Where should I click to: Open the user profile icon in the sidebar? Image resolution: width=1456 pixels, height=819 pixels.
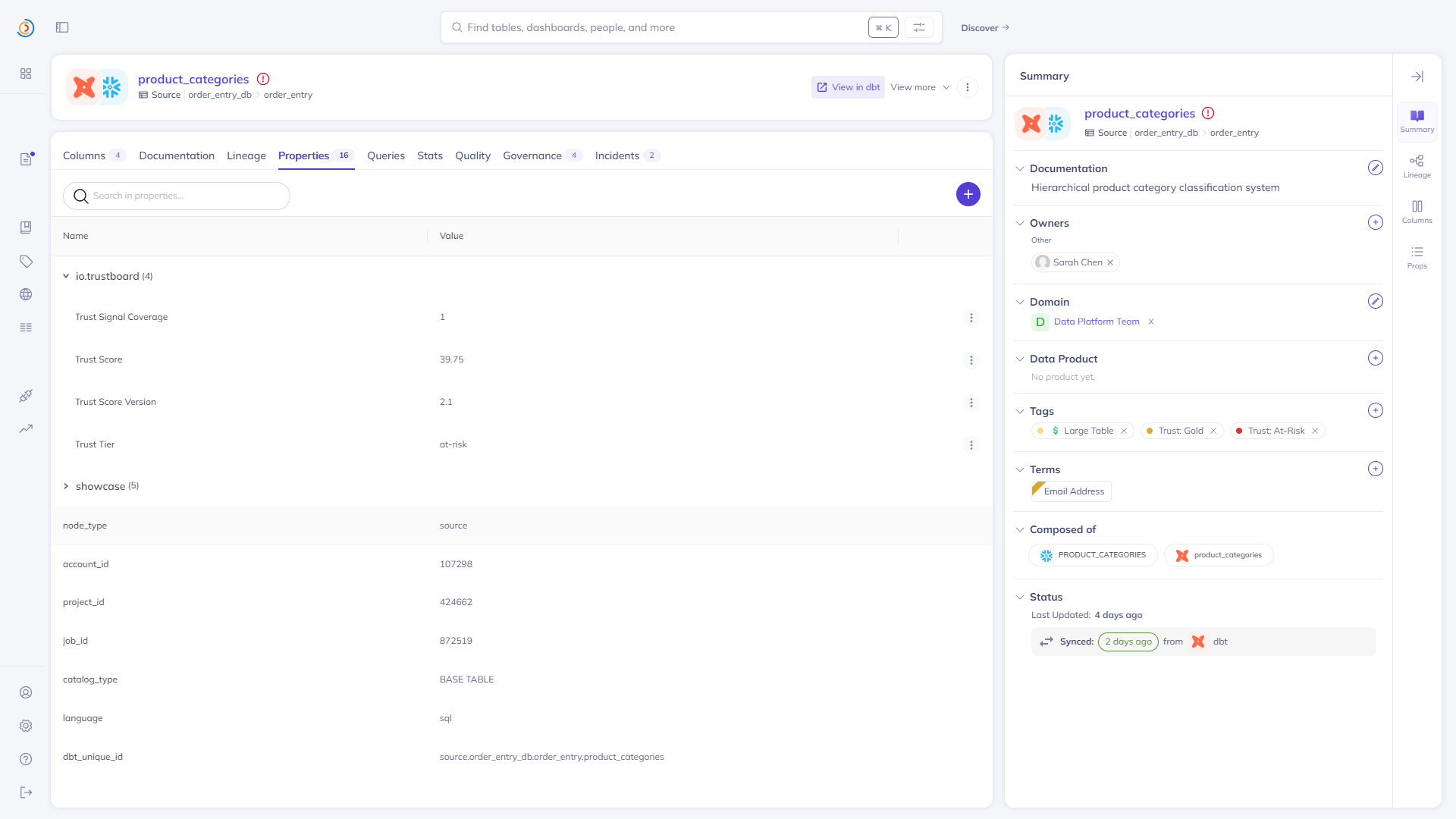(x=26, y=692)
